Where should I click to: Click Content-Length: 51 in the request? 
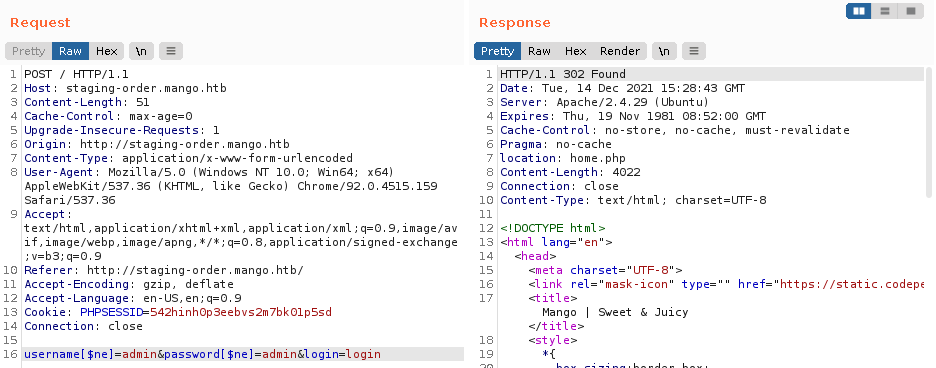point(87,102)
